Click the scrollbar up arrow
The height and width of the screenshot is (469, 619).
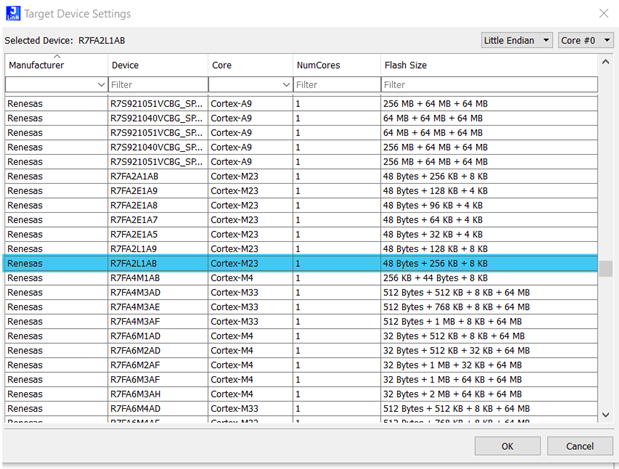pos(605,62)
